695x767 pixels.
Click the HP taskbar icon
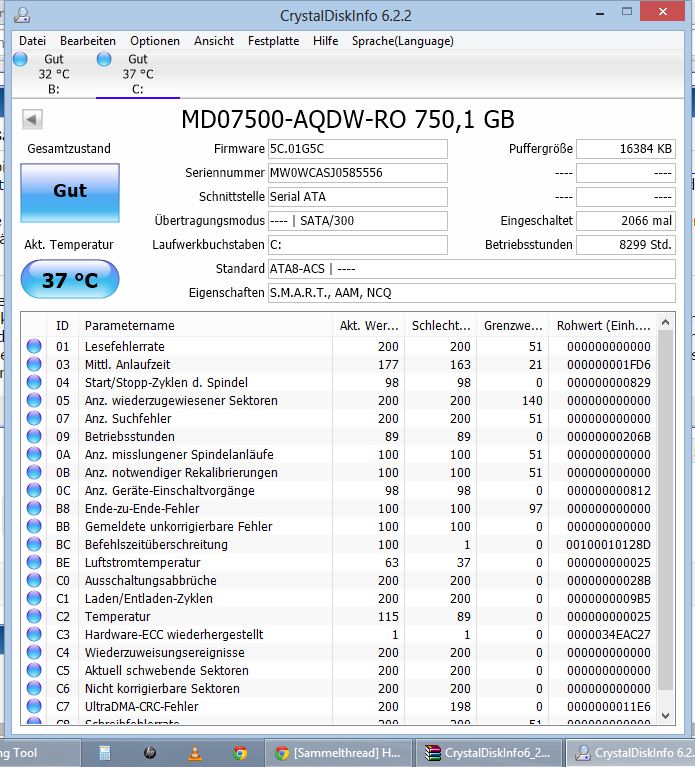pos(150,753)
